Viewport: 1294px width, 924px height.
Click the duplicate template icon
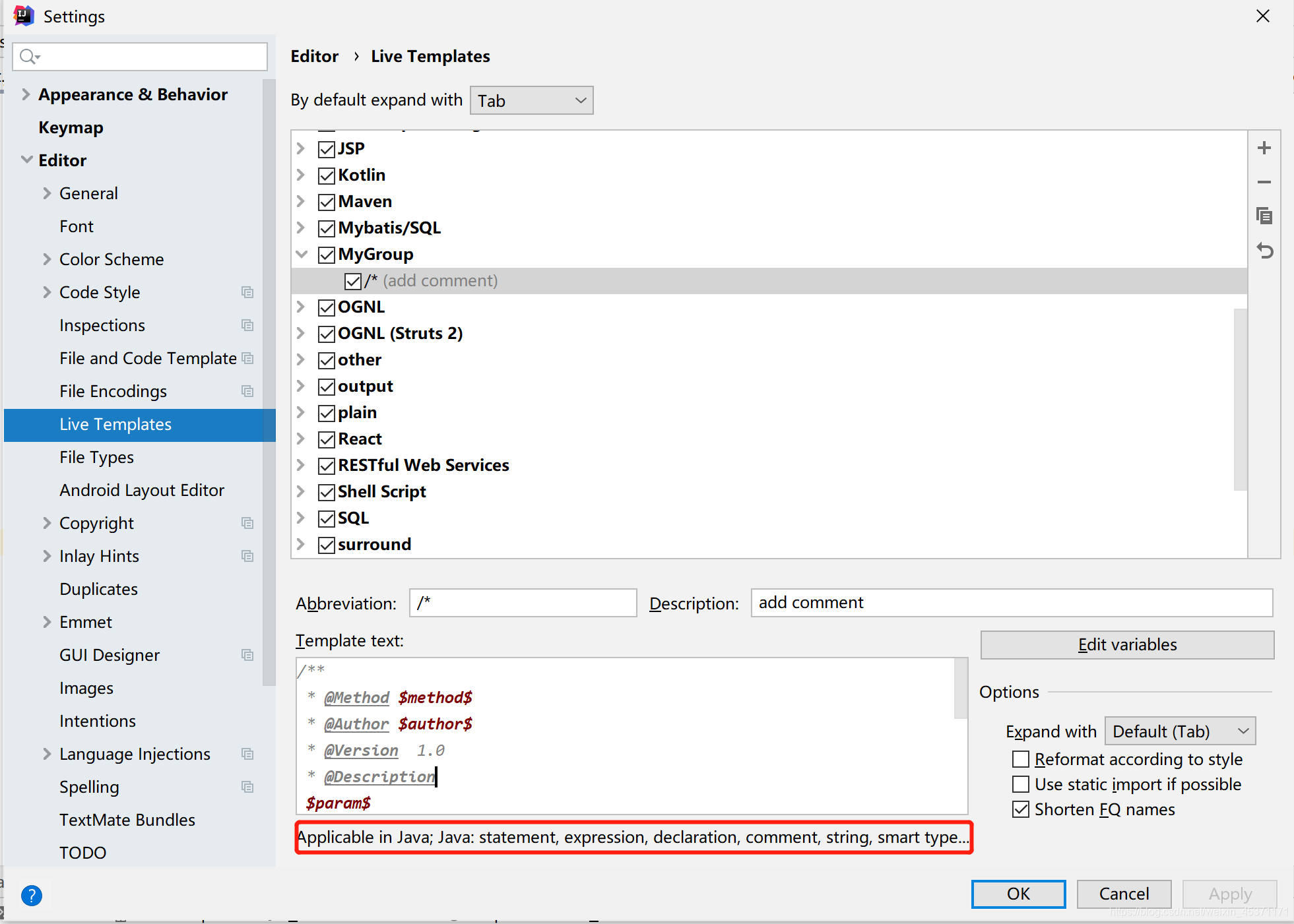1264,216
